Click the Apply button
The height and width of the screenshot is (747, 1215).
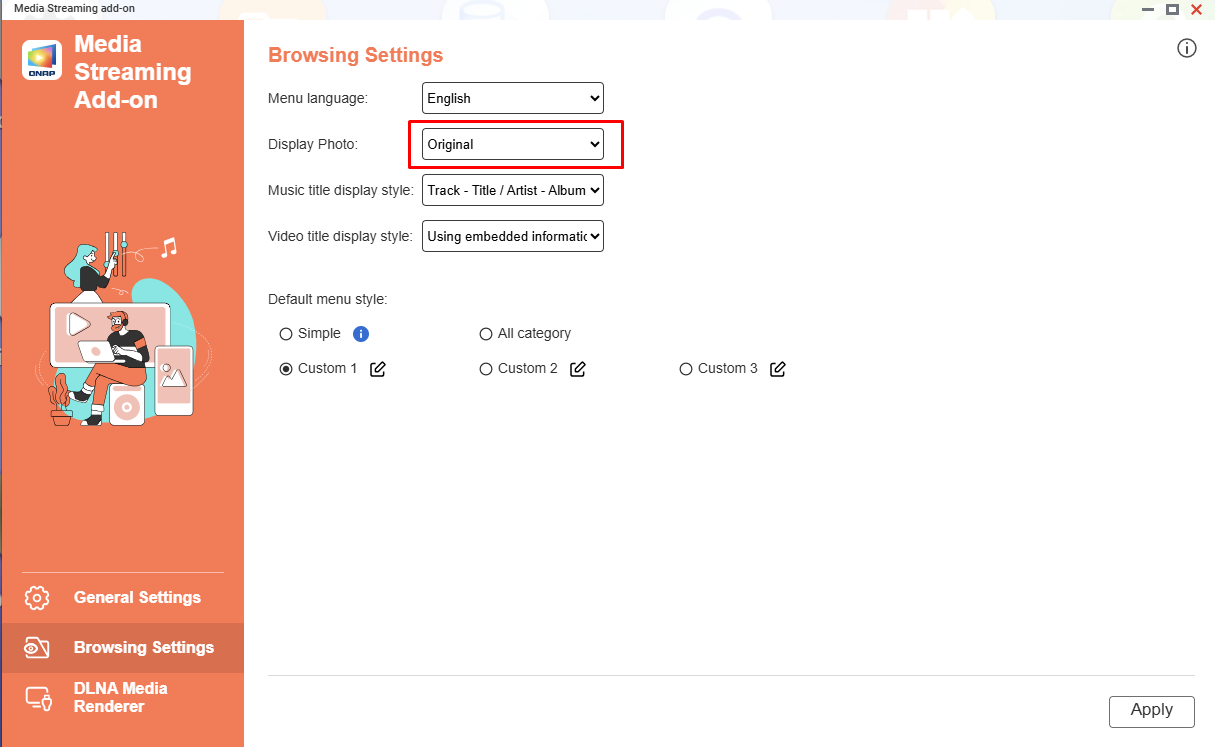[x=1152, y=711]
